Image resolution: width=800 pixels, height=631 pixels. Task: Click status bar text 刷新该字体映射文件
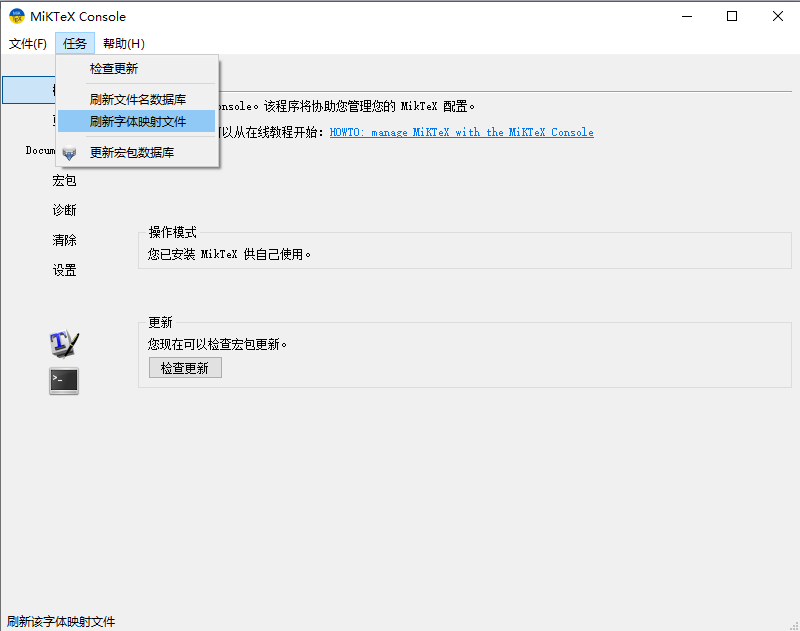[61, 622]
